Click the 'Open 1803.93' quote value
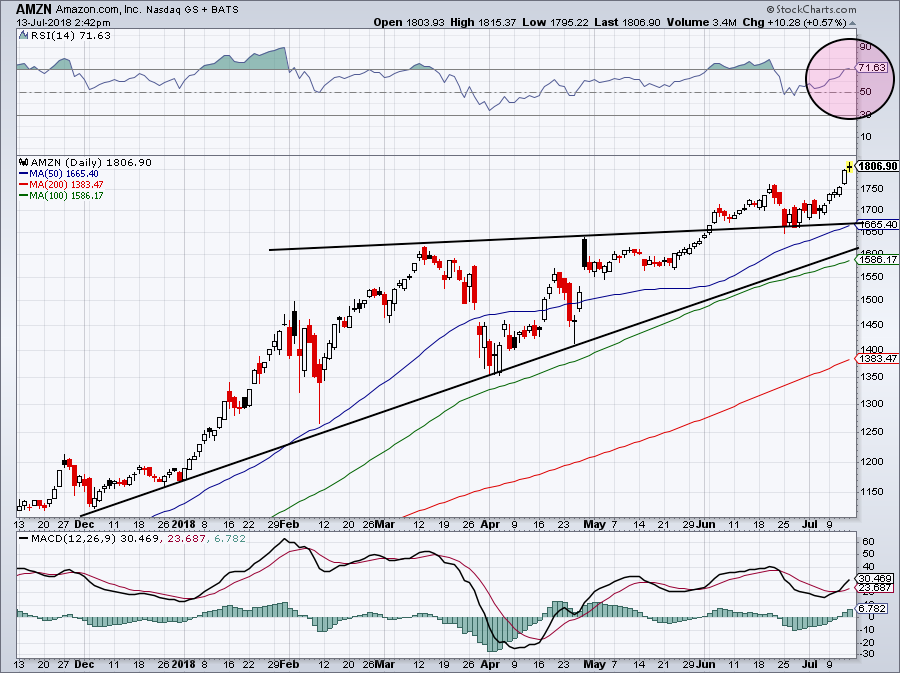Screen dimensions: 900x673 click(409, 22)
